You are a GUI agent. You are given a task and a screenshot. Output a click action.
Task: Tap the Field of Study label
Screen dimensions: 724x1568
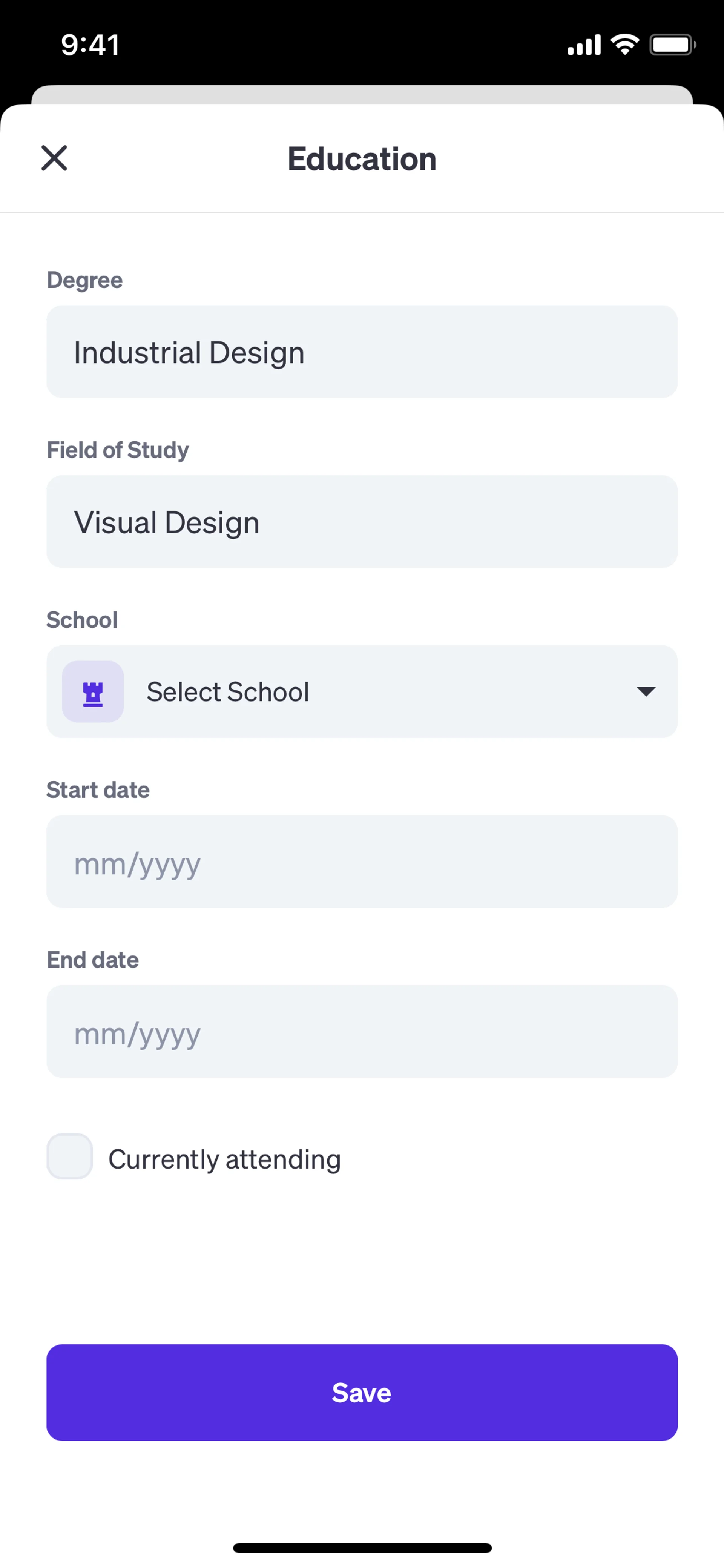point(117,450)
